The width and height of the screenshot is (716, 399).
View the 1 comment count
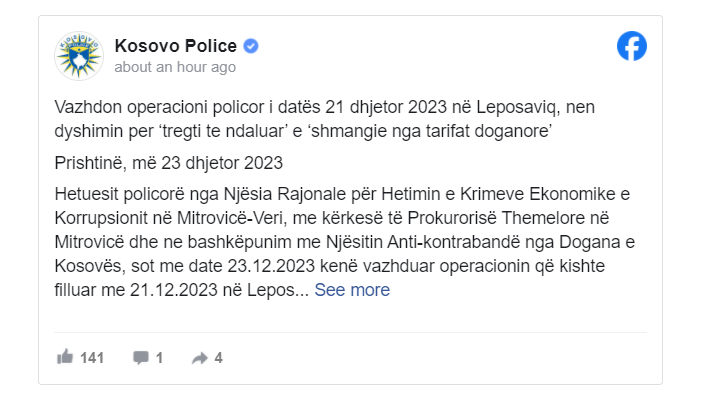coord(159,358)
